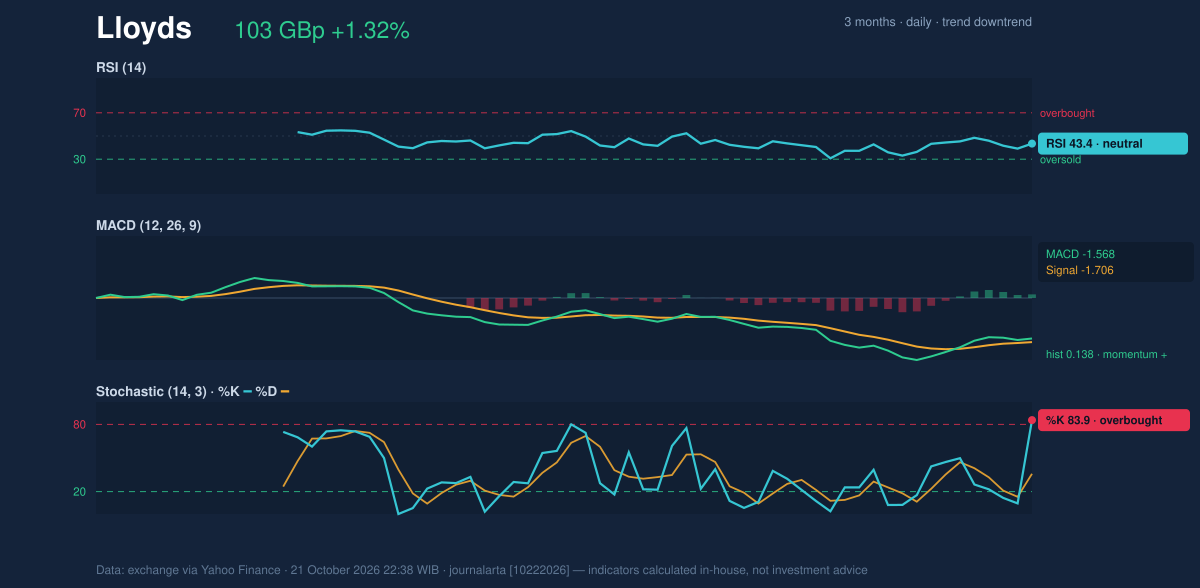Click the MACD (12, 26, 9) heading

148,226
